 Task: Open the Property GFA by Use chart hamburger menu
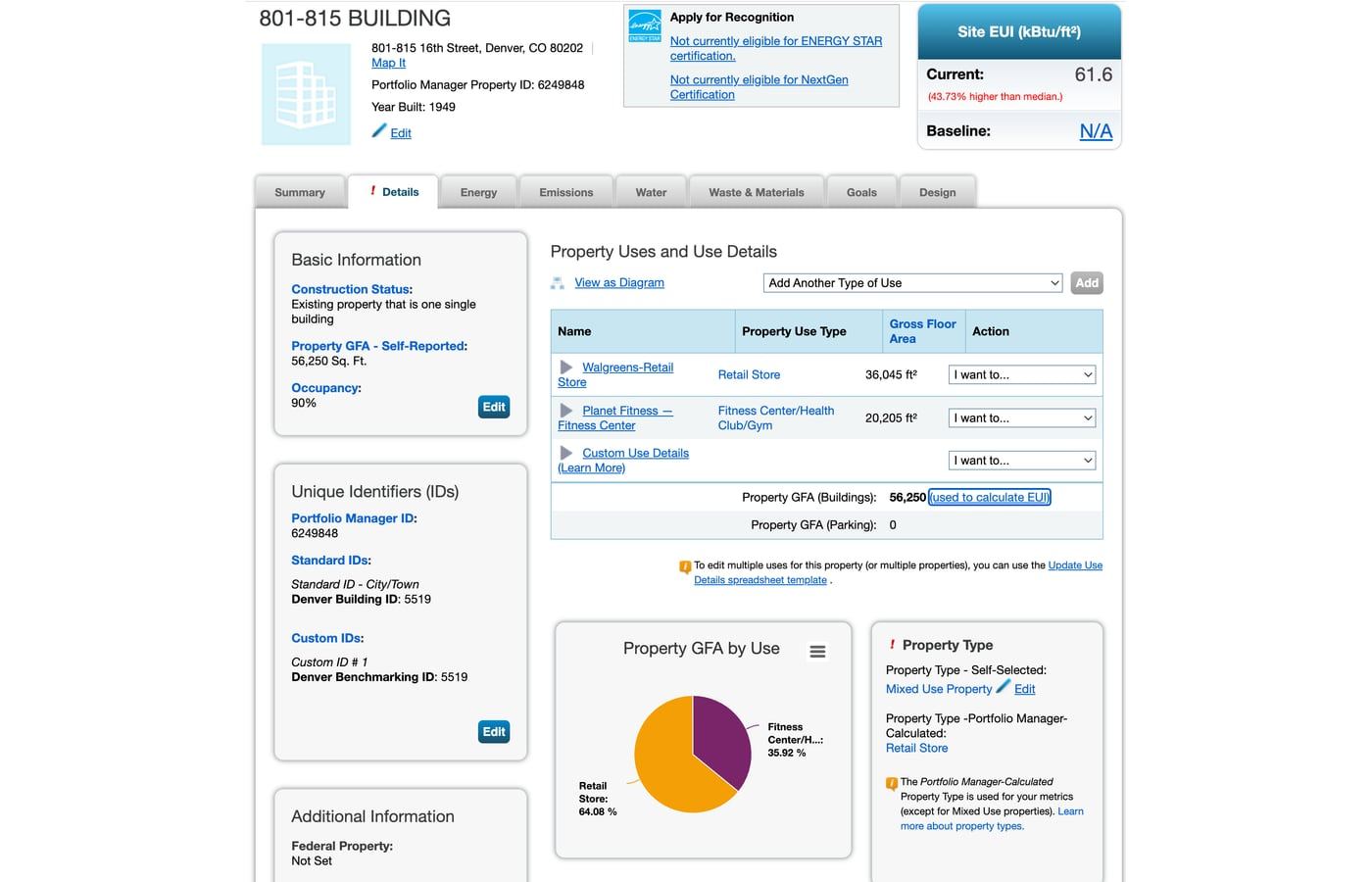click(x=817, y=652)
